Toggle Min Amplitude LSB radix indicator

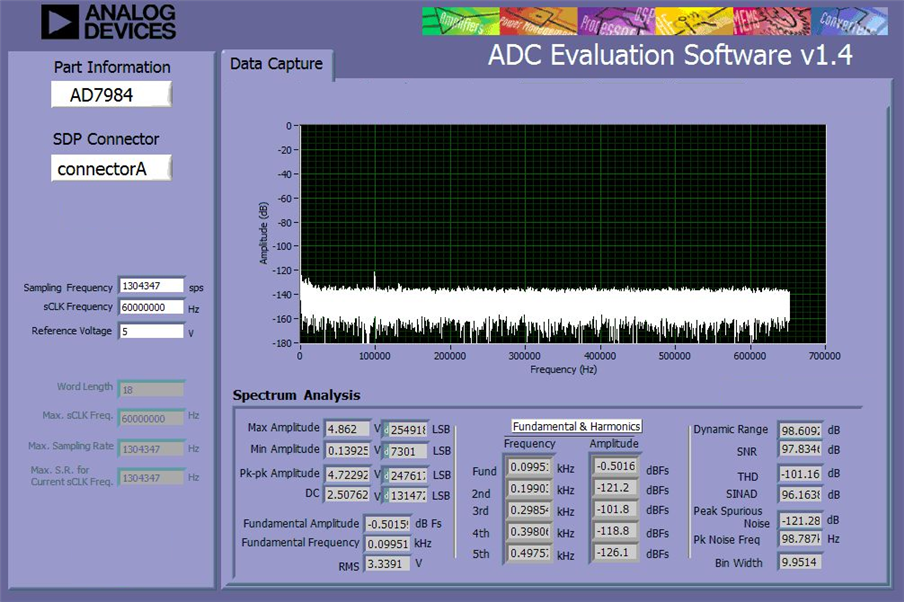click(386, 451)
